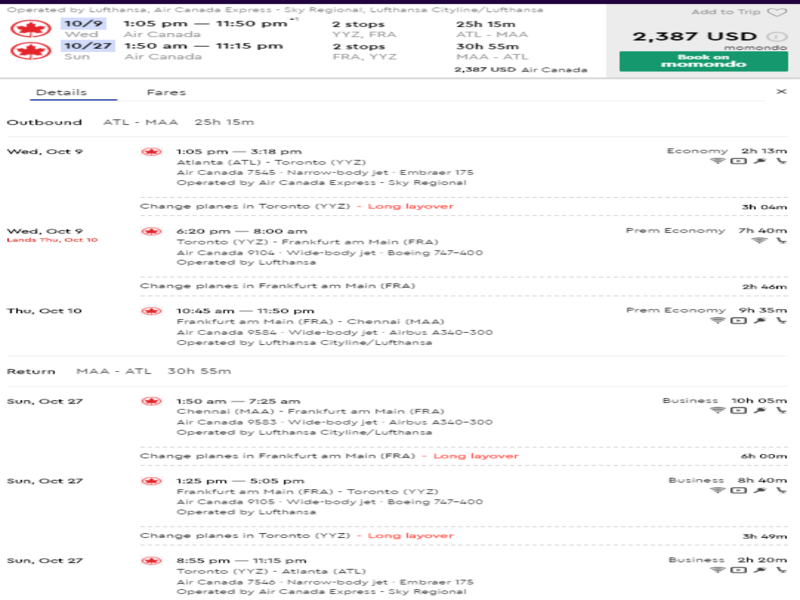Click the seat icon for Air Canada 9583
Image resolution: width=800 pixels, height=600 pixels.
click(x=781, y=410)
